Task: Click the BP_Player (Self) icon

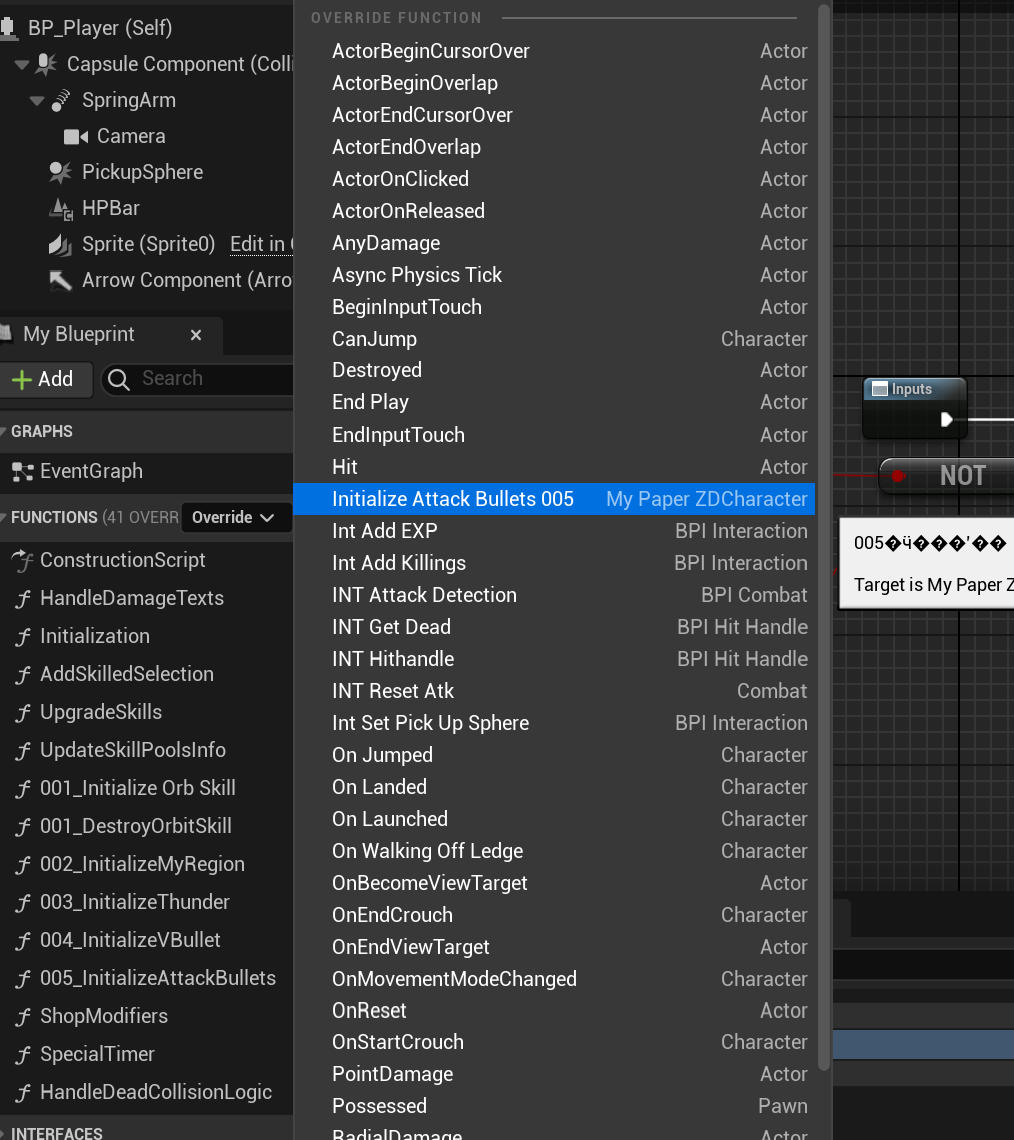Action: tap(8, 28)
